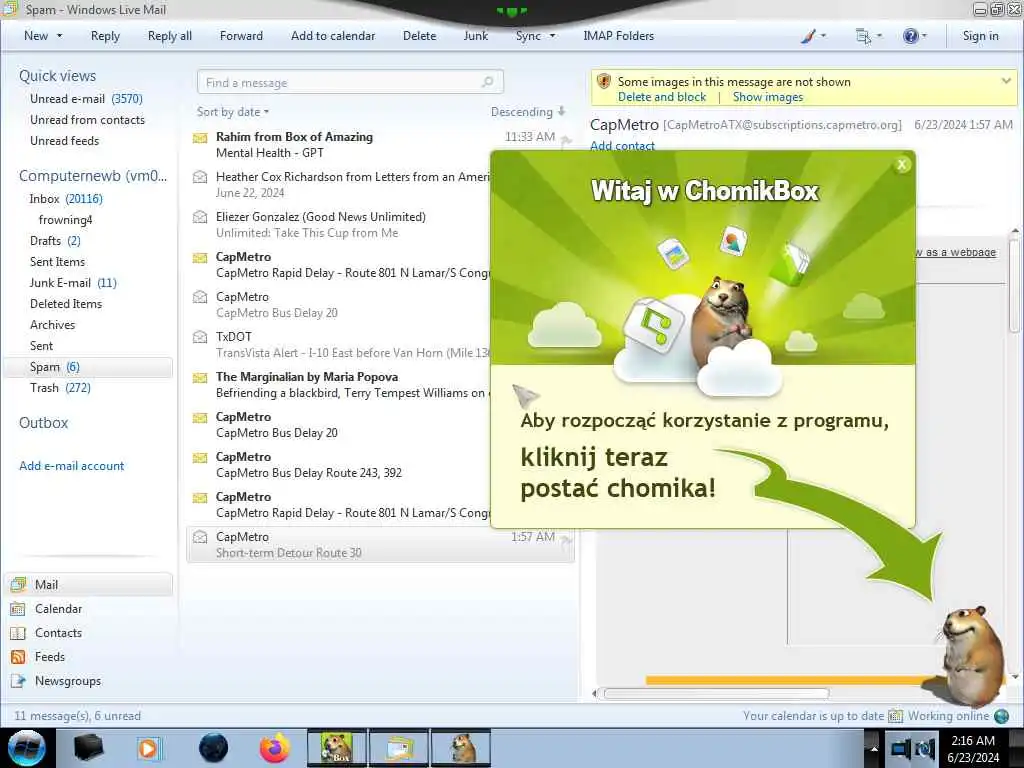
Task: Toggle Descending sort order
Action: [528, 112]
